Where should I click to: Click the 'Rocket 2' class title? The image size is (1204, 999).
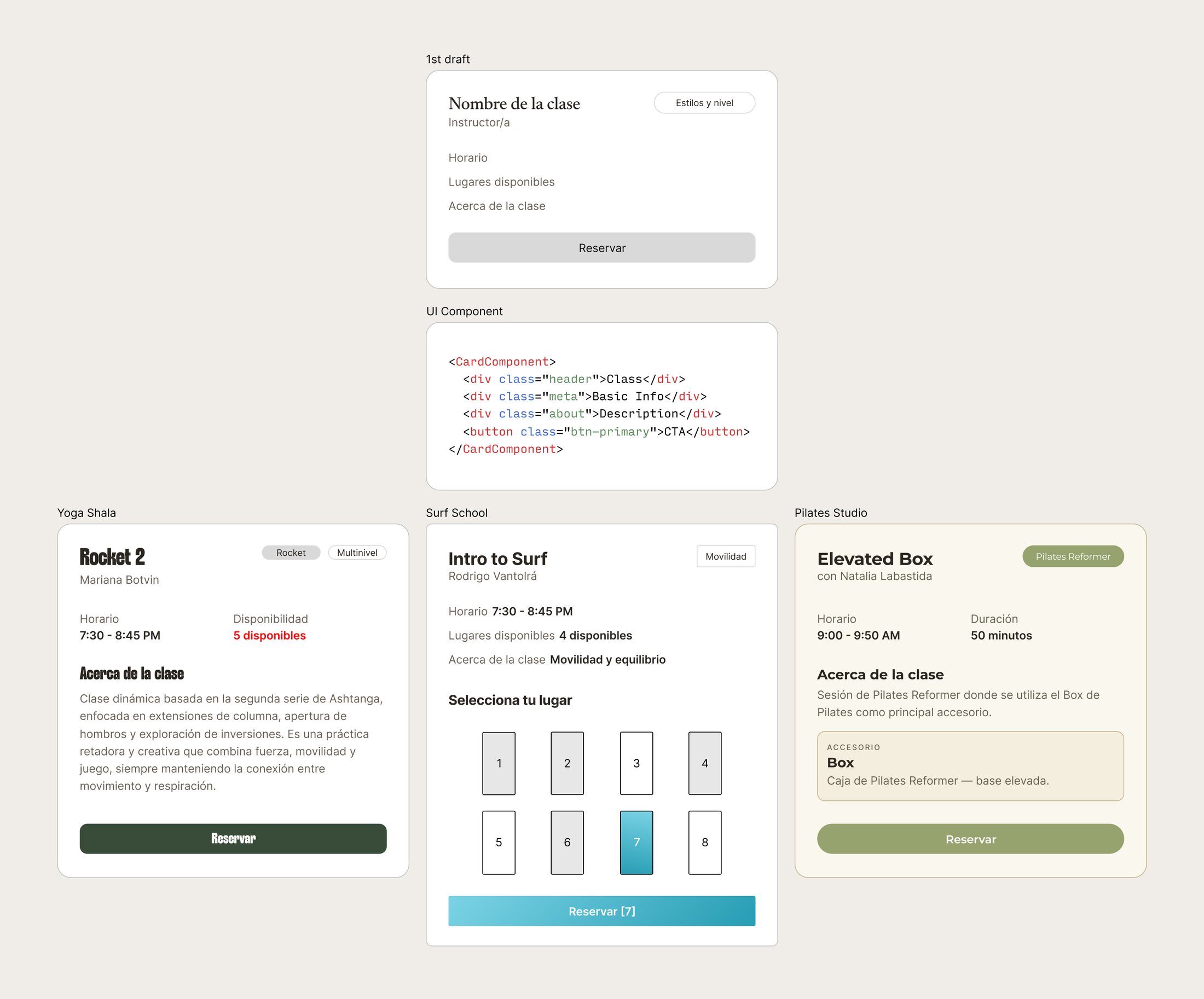click(x=112, y=556)
